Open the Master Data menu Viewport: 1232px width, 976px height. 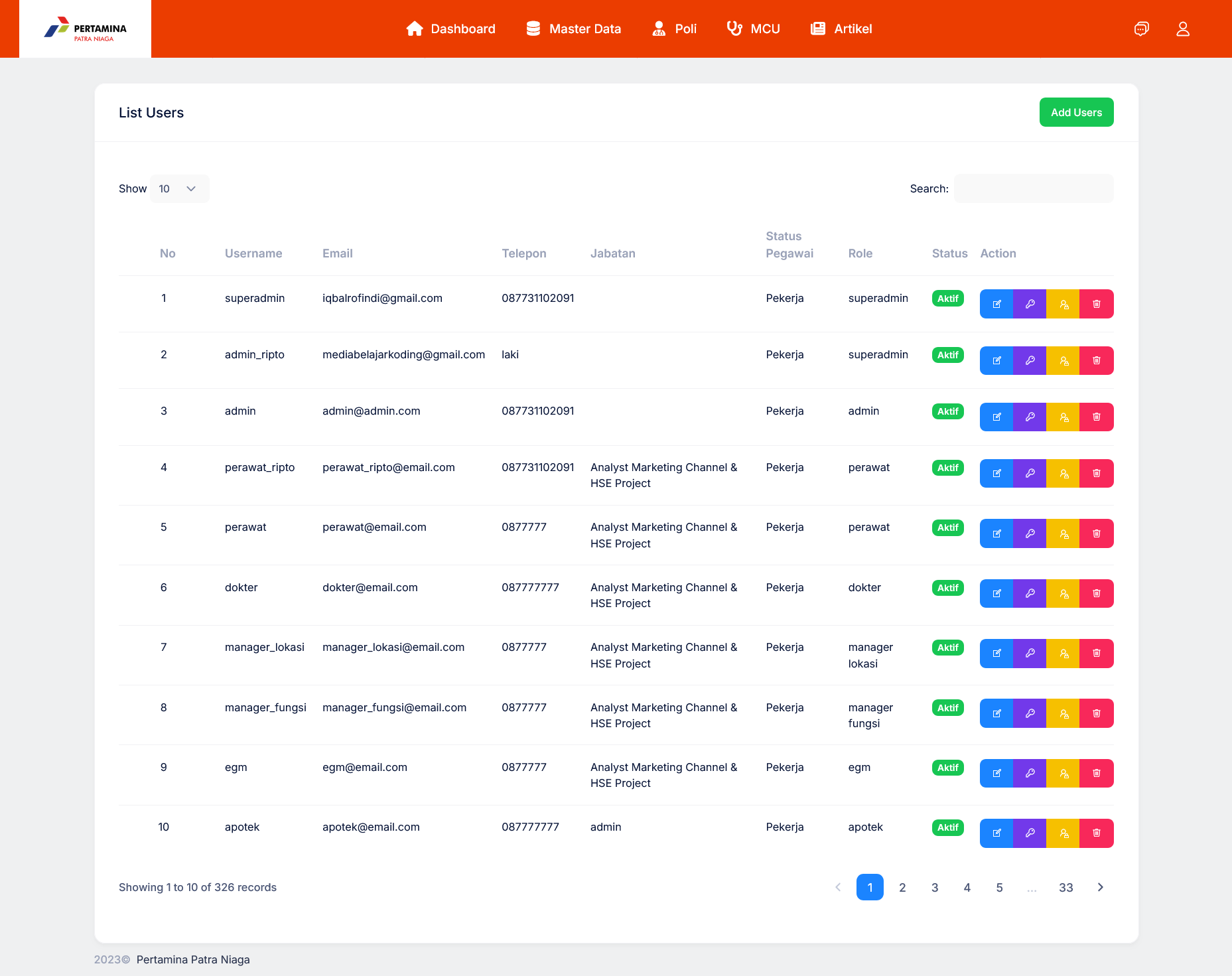(x=573, y=29)
